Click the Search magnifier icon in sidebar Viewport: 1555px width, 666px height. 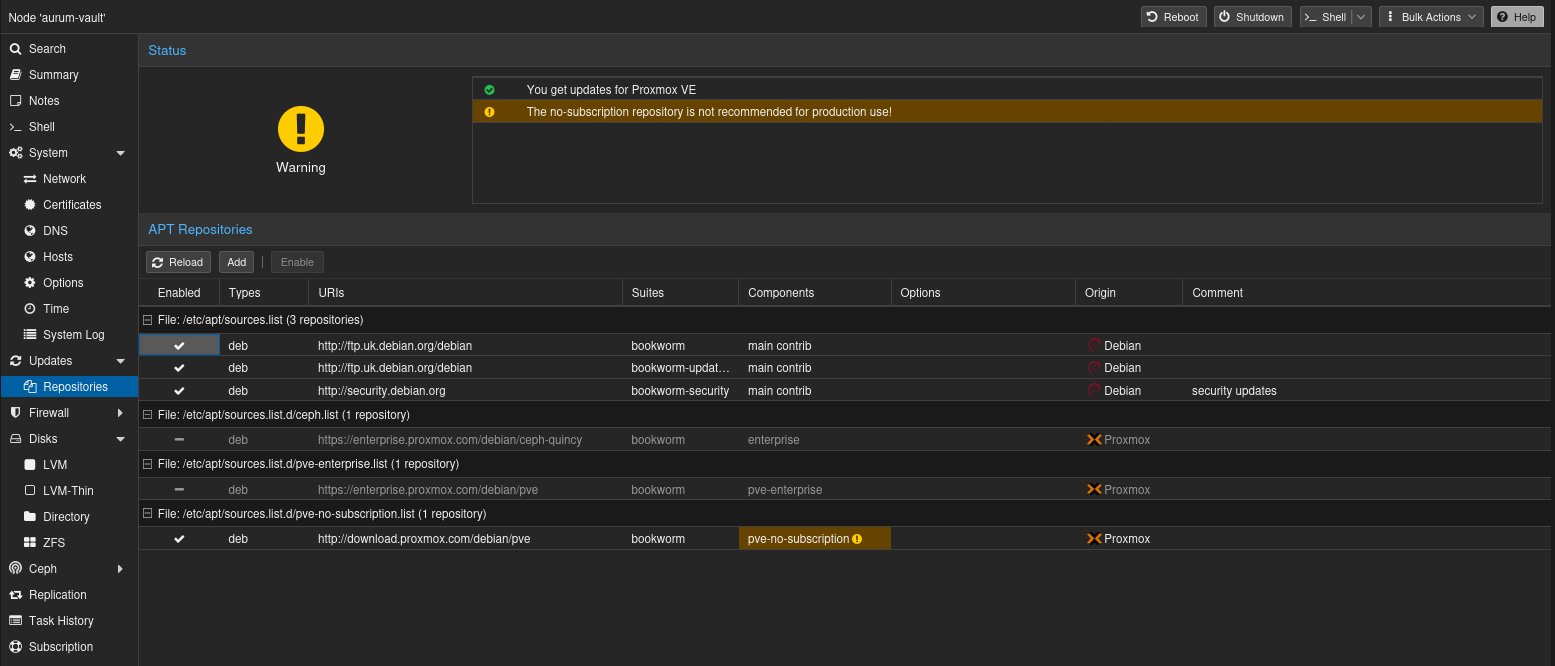pyautogui.click(x=15, y=49)
